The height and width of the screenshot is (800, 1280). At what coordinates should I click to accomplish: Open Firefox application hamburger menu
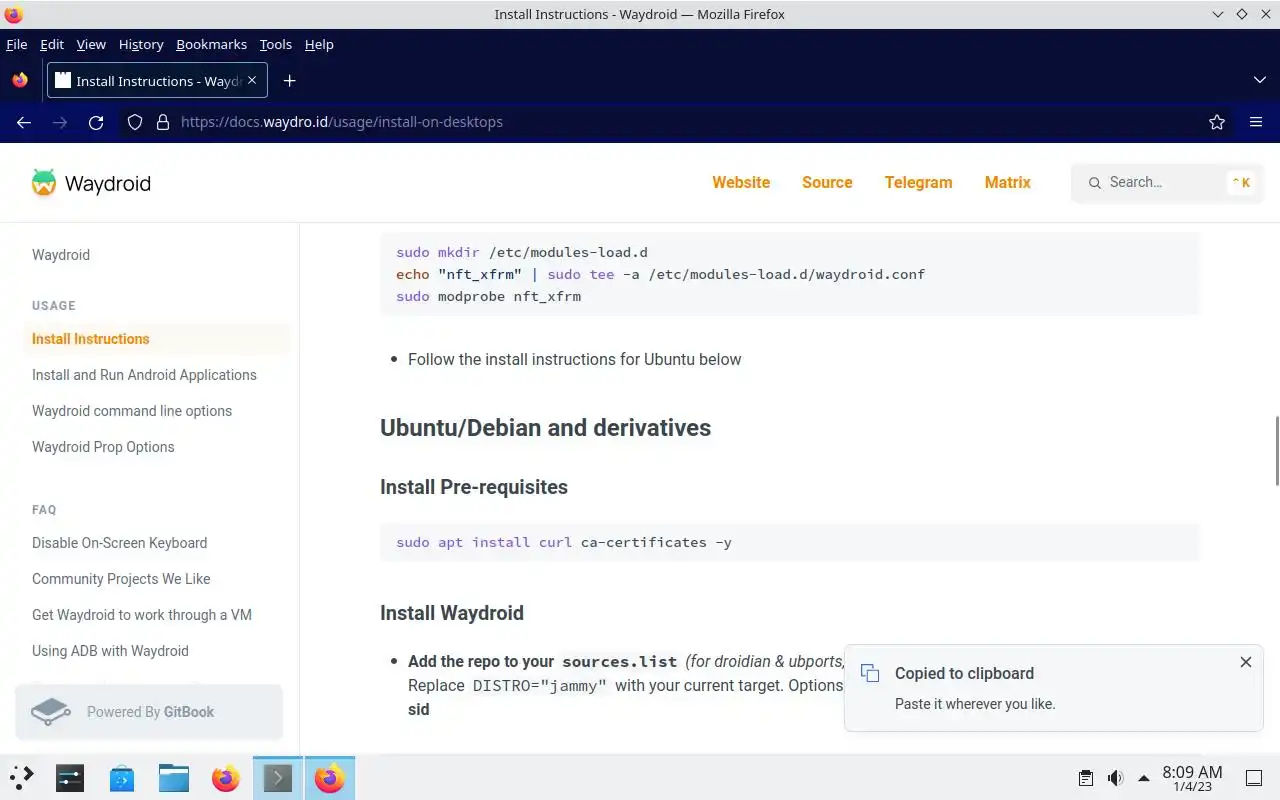[1256, 122]
